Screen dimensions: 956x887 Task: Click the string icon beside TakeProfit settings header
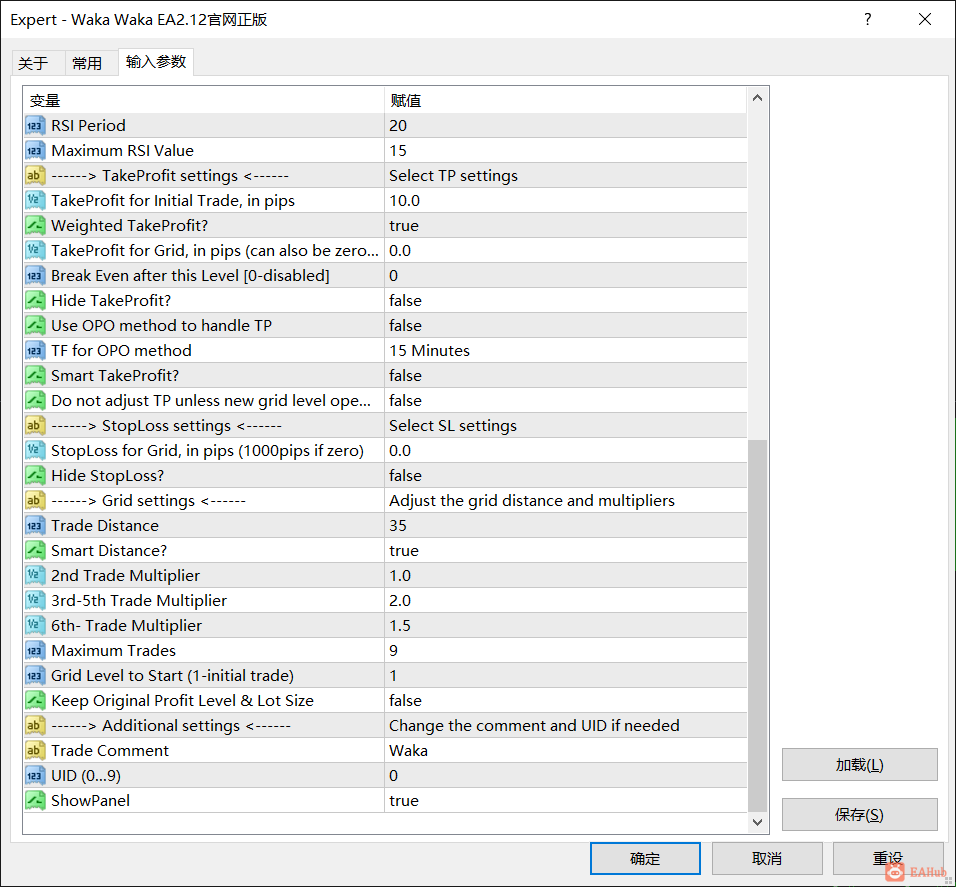pos(35,176)
